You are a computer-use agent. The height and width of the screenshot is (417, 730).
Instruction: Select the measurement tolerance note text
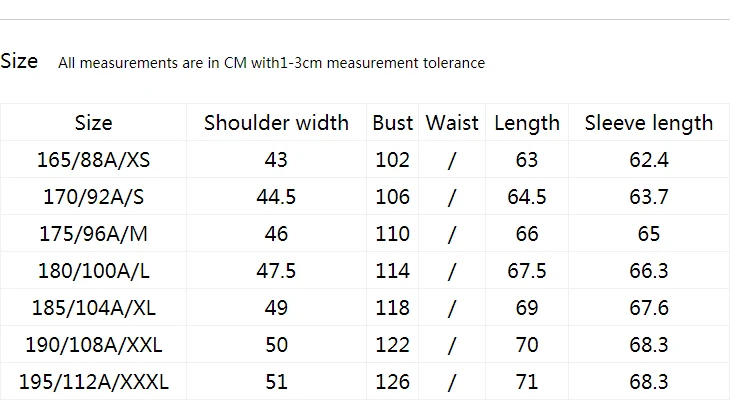(x=271, y=63)
